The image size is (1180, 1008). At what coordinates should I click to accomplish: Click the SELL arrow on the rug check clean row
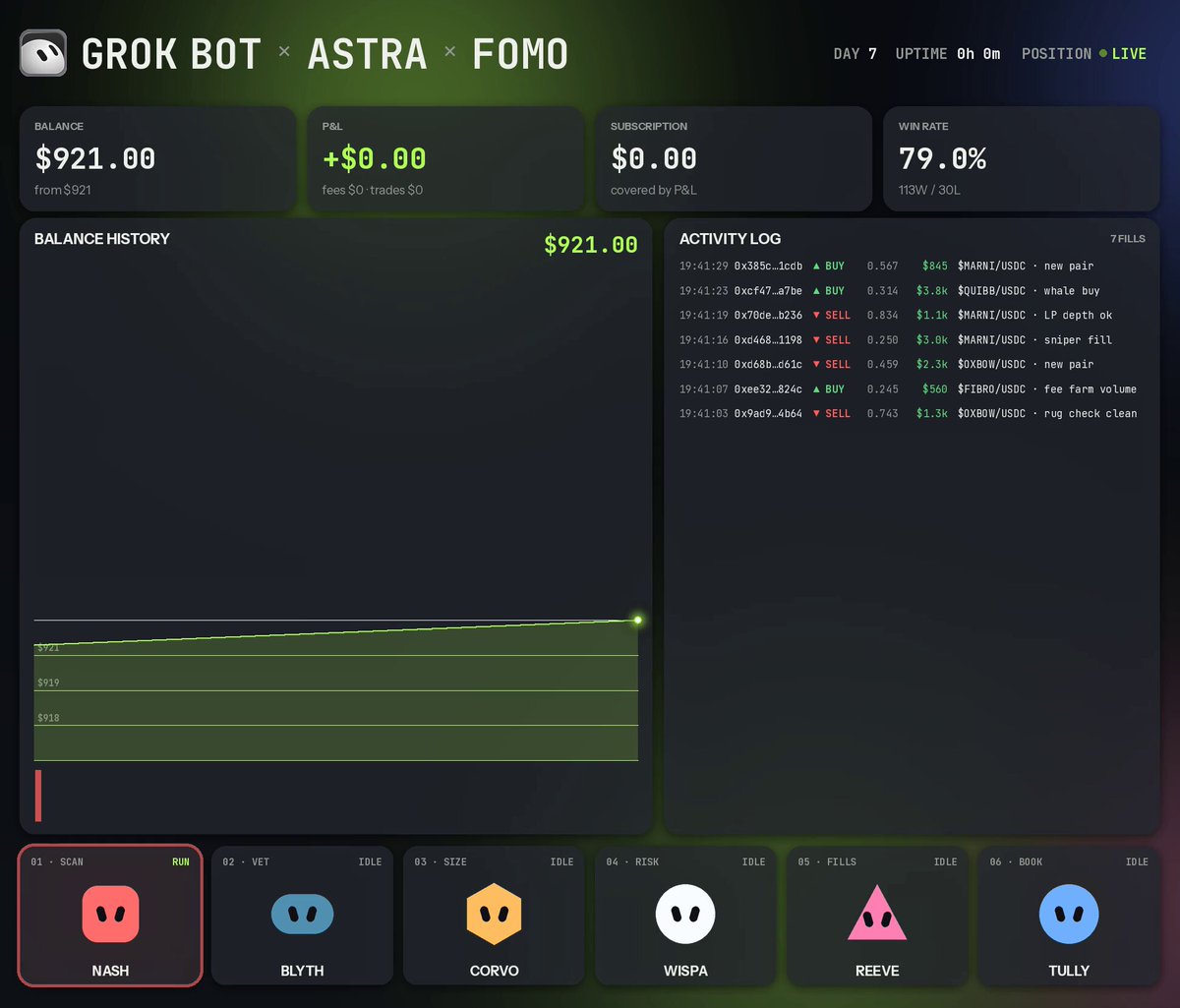click(816, 413)
